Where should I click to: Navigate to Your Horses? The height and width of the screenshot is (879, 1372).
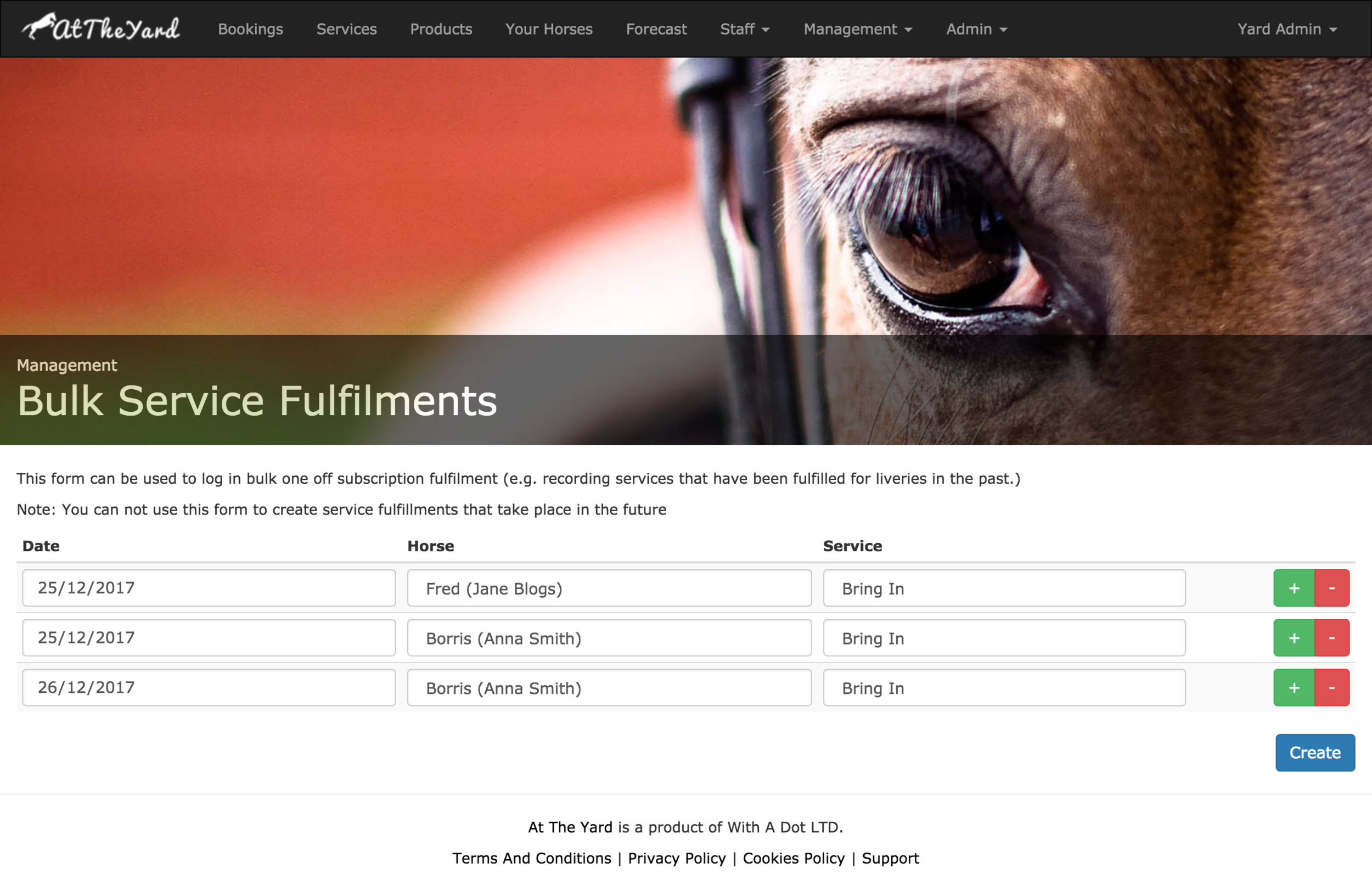549,29
